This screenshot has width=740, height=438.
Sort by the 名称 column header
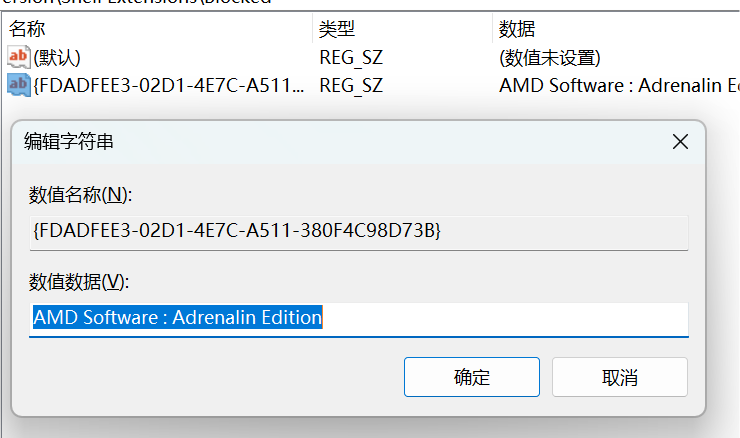tap(28, 29)
